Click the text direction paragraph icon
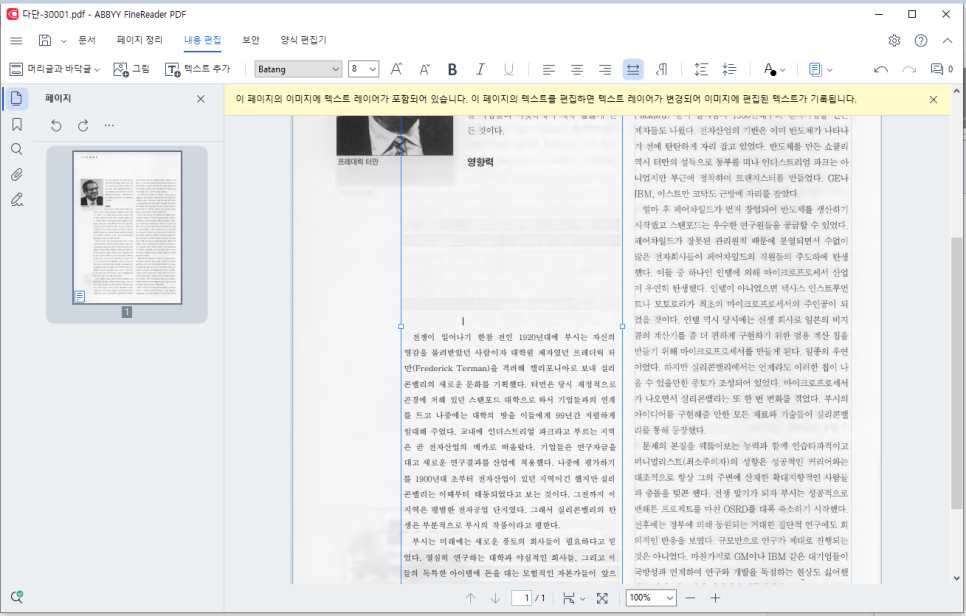 662,69
